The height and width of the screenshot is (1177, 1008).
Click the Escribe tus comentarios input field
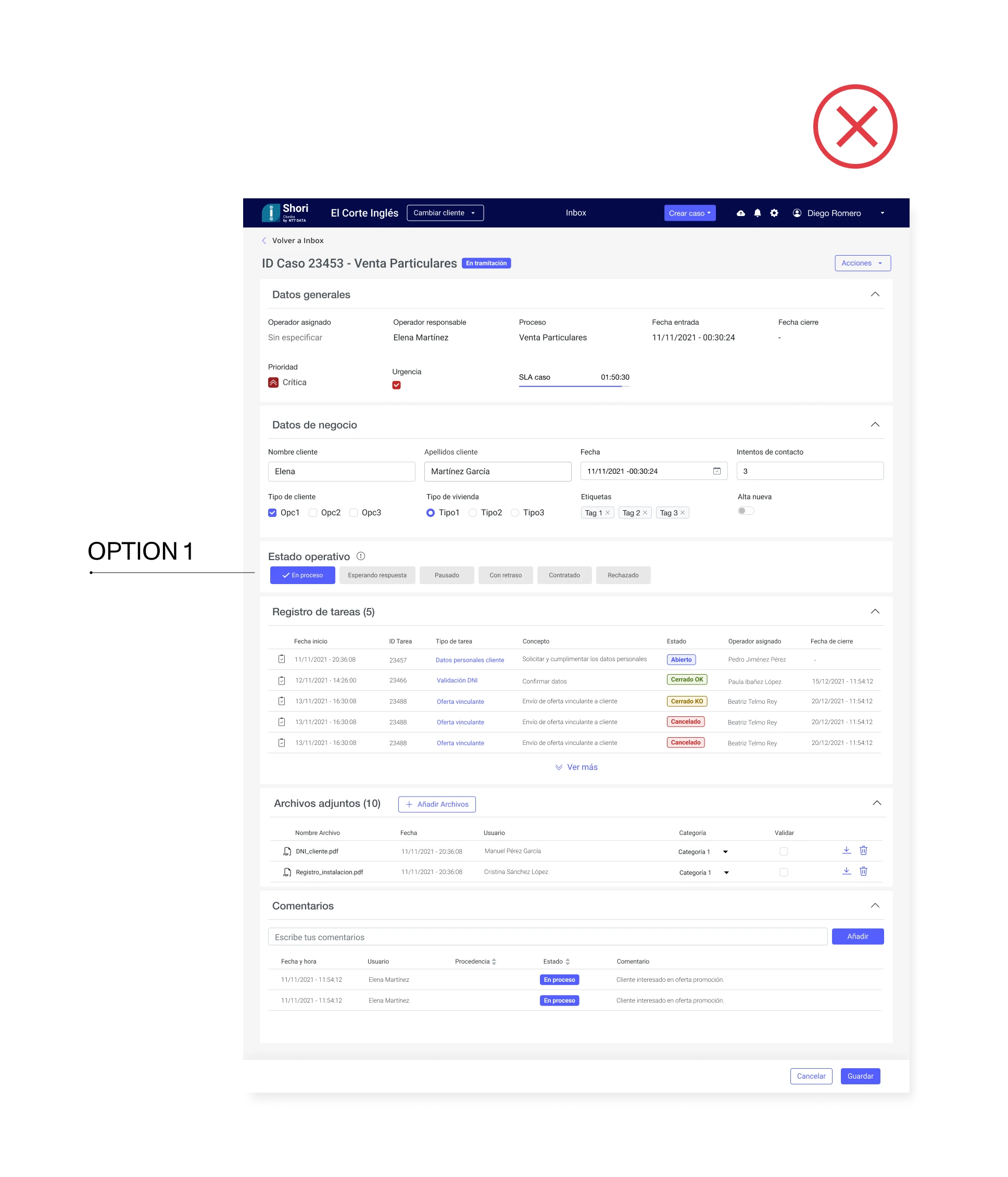547,936
